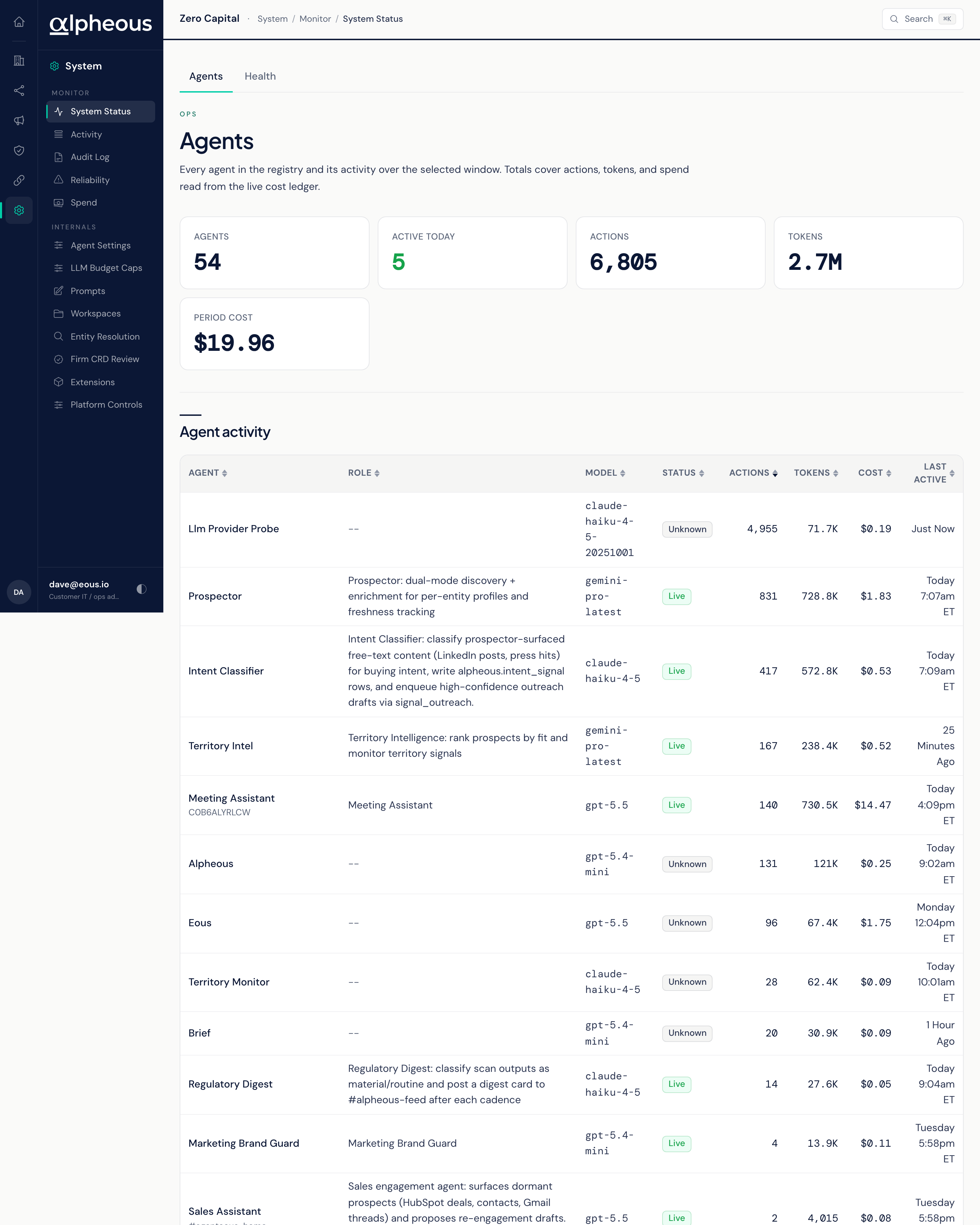980x1225 pixels.
Task: Click the Unknown status badge for Llm Provider Probe
Action: [687, 529]
